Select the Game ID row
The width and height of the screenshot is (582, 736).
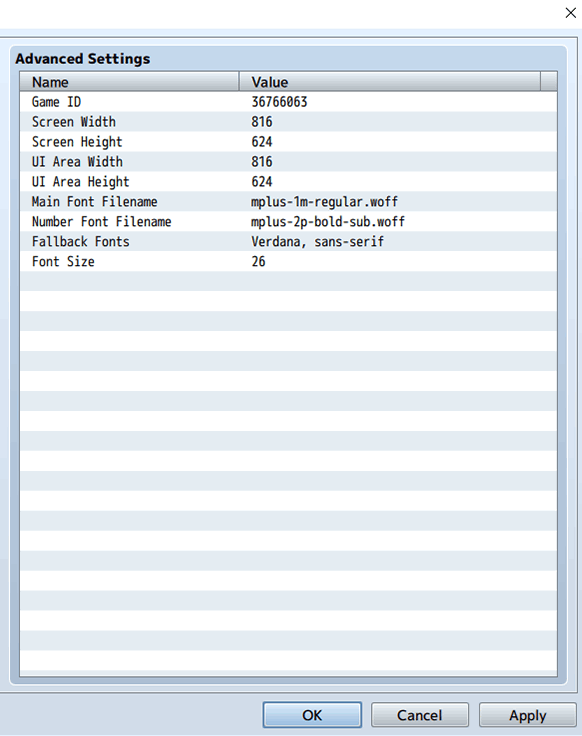[x=289, y=102]
